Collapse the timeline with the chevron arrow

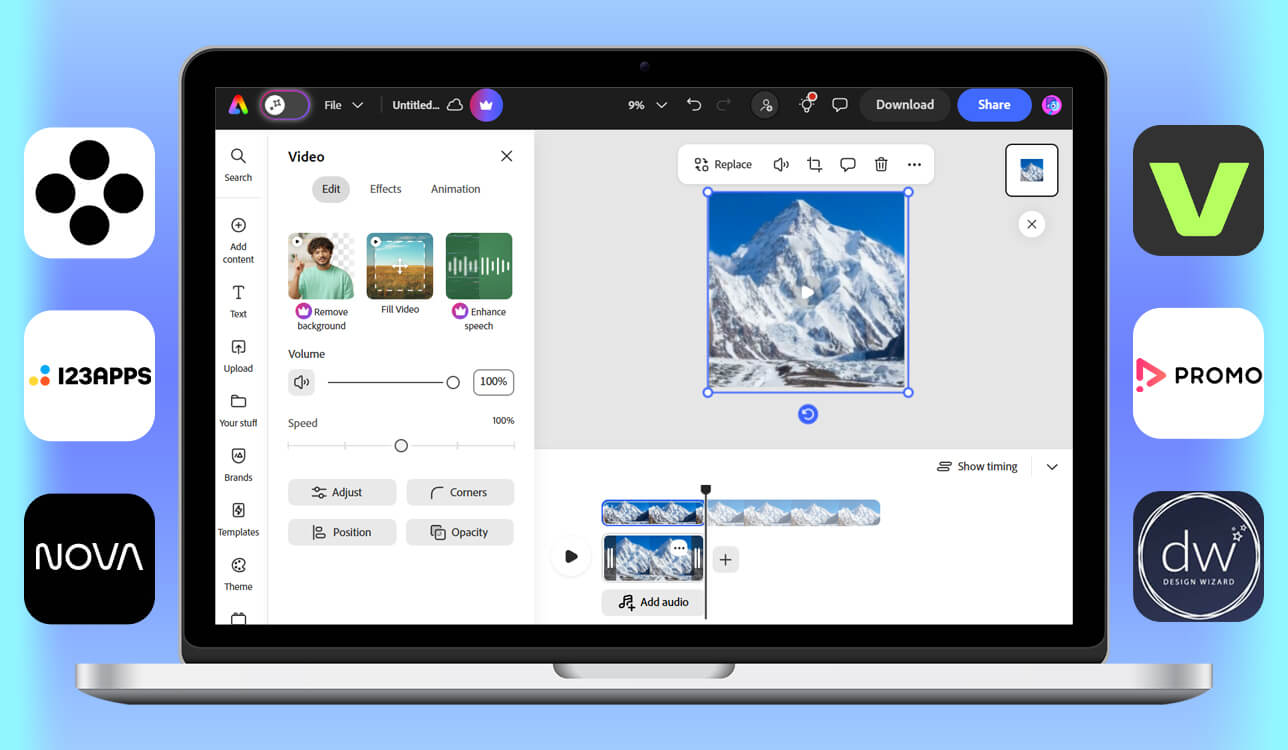(1051, 466)
